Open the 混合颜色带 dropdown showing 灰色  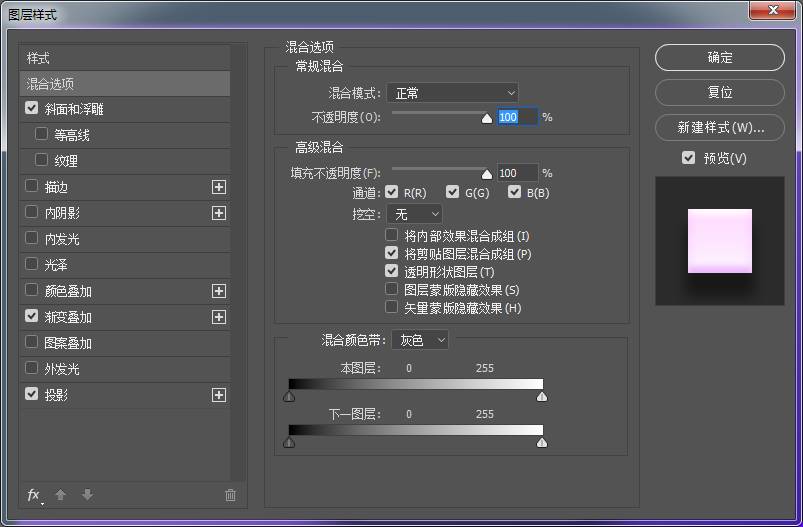(420, 340)
